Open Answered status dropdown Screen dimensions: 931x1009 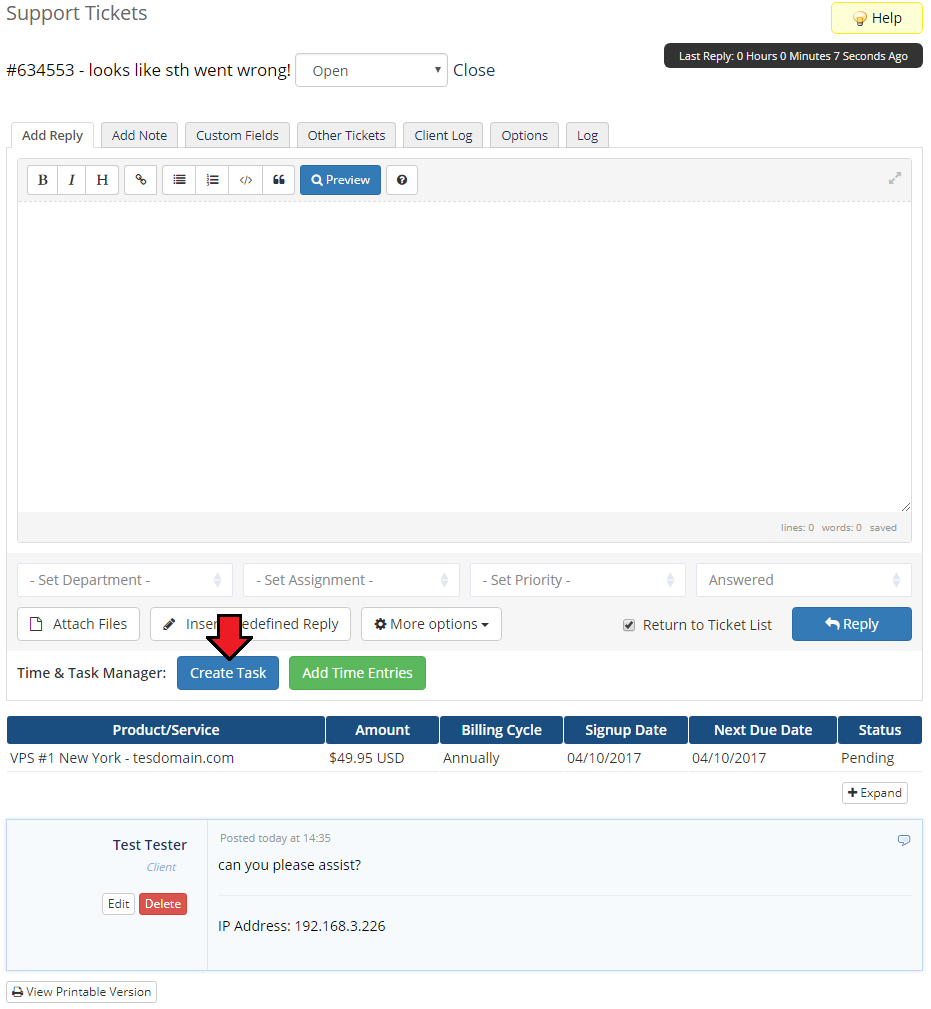pyautogui.click(x=804, y=580)
